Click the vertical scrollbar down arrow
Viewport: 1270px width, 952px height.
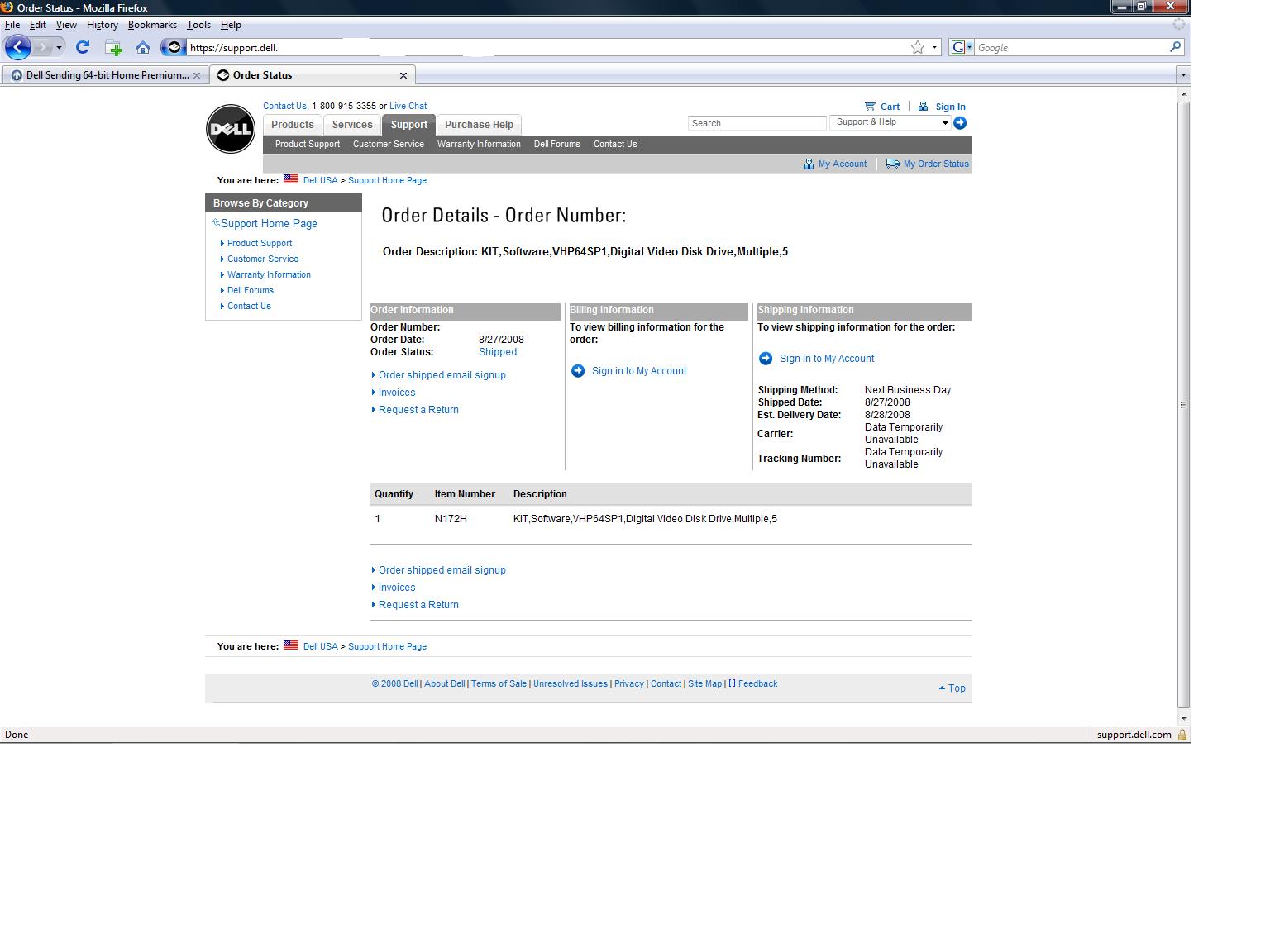[1184, 718]
